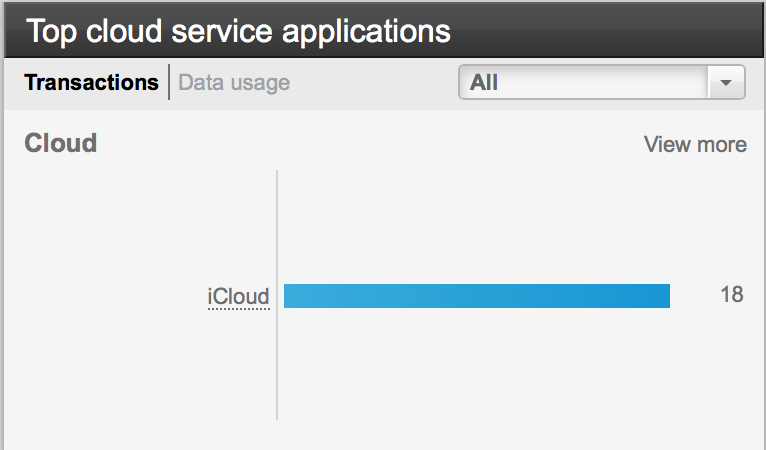Open the View more link
Image resolution: width=766 pixels, height=450 pixels.
tap(695, 144)
